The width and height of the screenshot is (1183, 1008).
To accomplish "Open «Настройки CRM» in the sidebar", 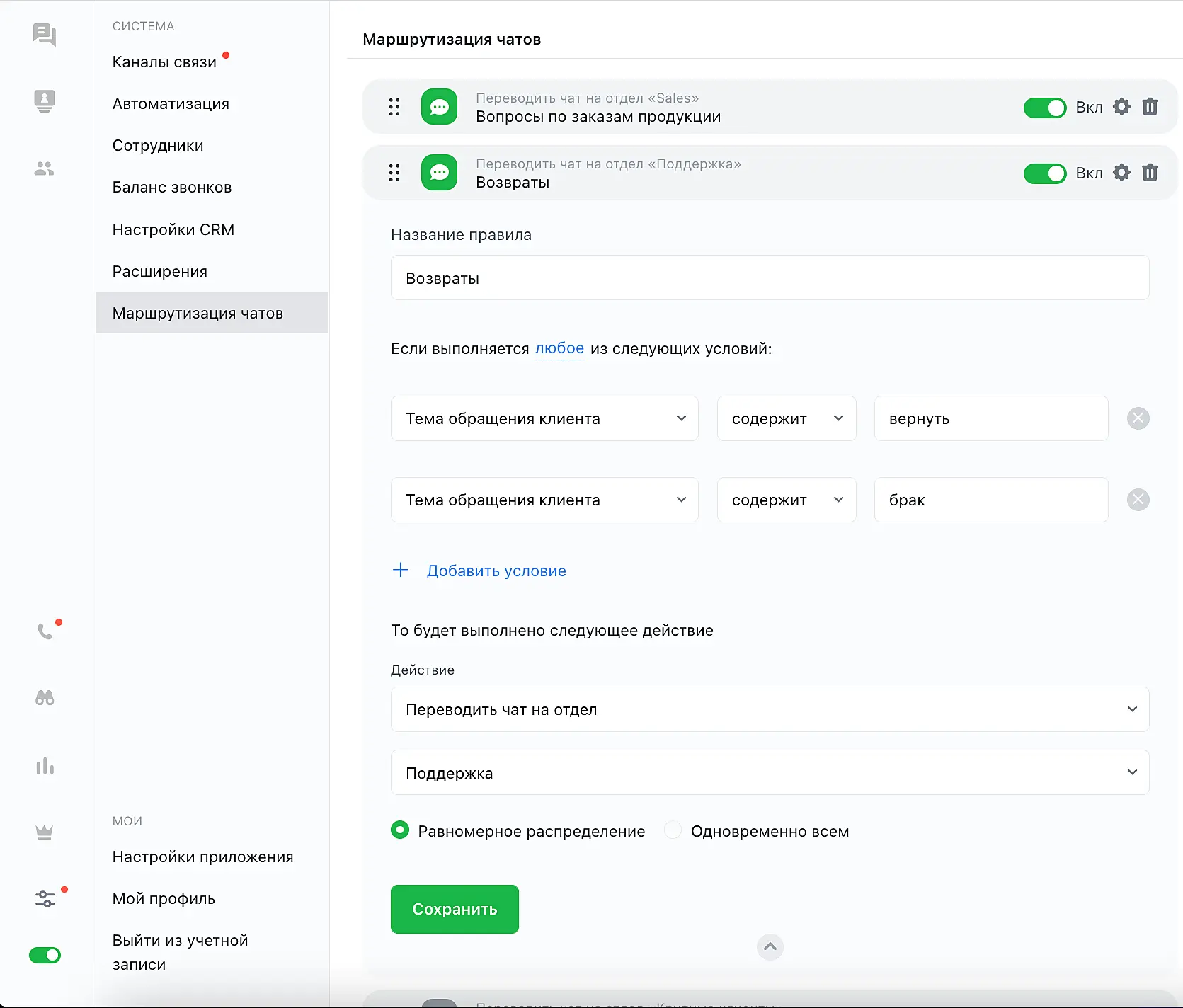I will (173, 229).
